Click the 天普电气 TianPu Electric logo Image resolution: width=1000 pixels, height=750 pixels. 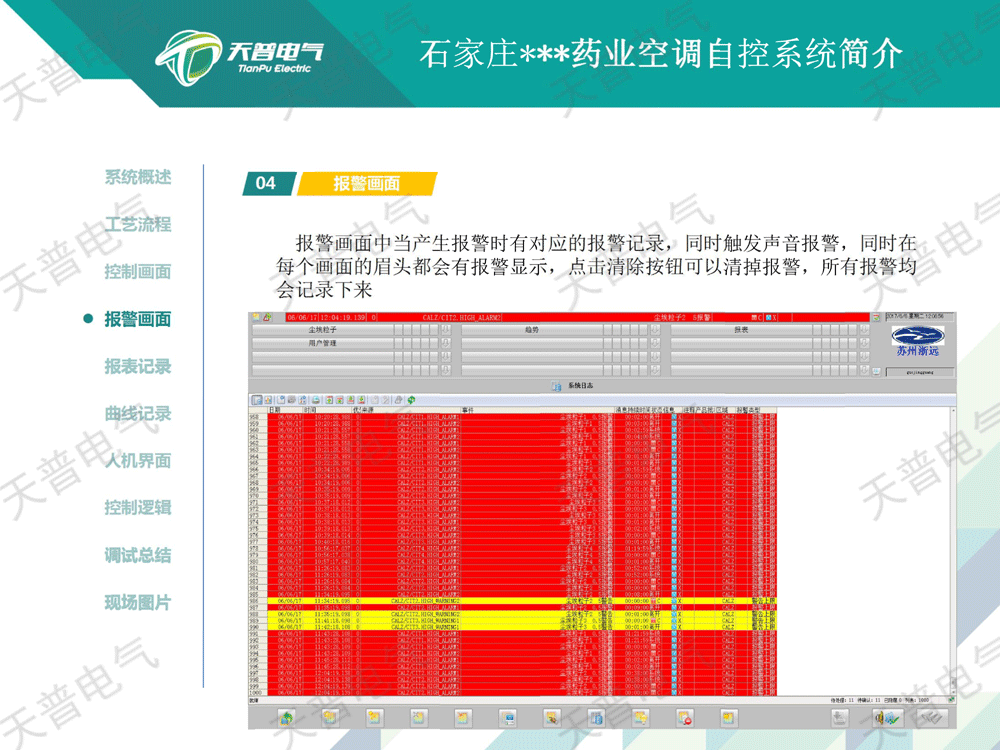(x=239, y=57)
